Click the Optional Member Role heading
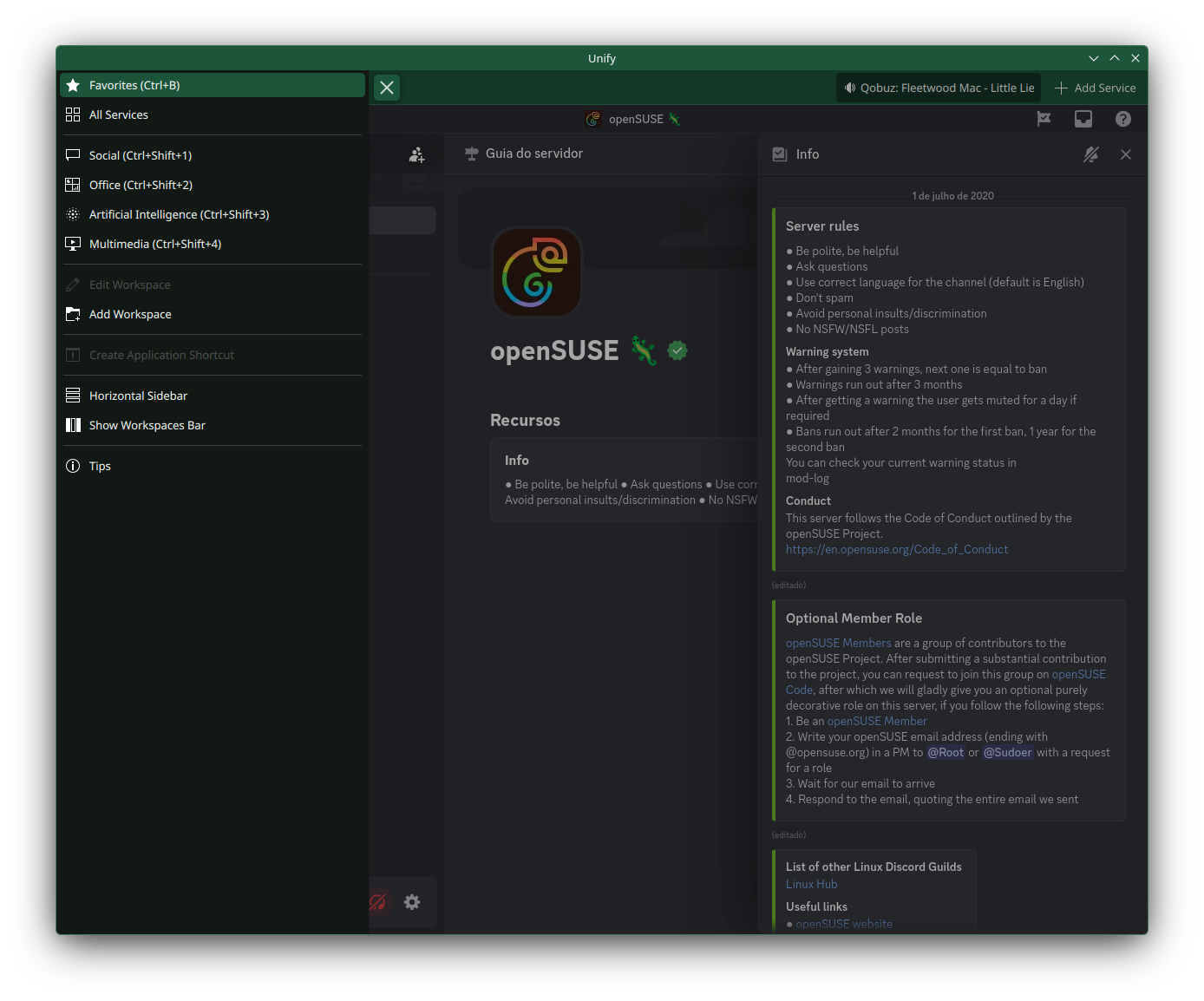1204x1001 pixels. point(854,618)
